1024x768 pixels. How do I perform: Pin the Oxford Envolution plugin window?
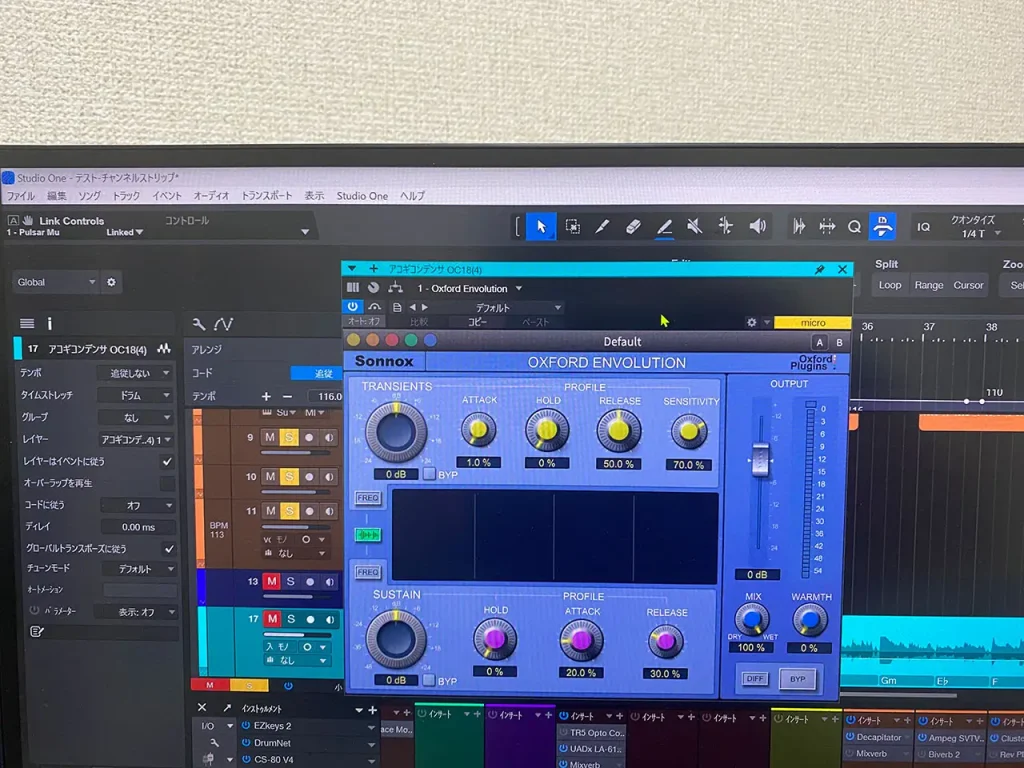(x=820, y=269)
